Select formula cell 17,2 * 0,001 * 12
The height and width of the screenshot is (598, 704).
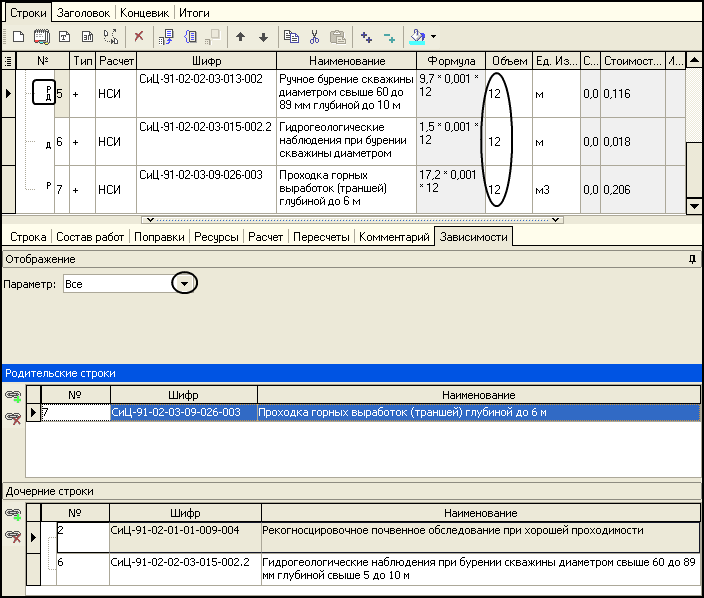[451, 189]
